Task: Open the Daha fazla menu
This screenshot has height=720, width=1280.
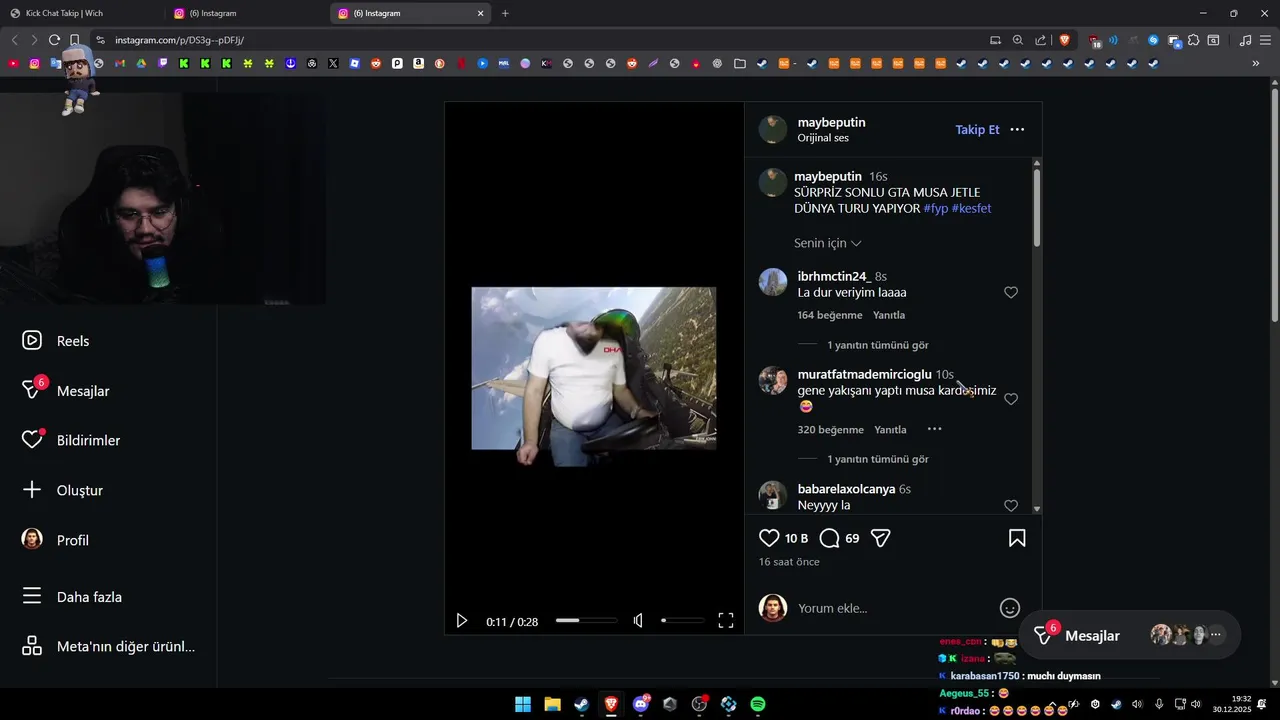Action: click(x=72, y=597)
